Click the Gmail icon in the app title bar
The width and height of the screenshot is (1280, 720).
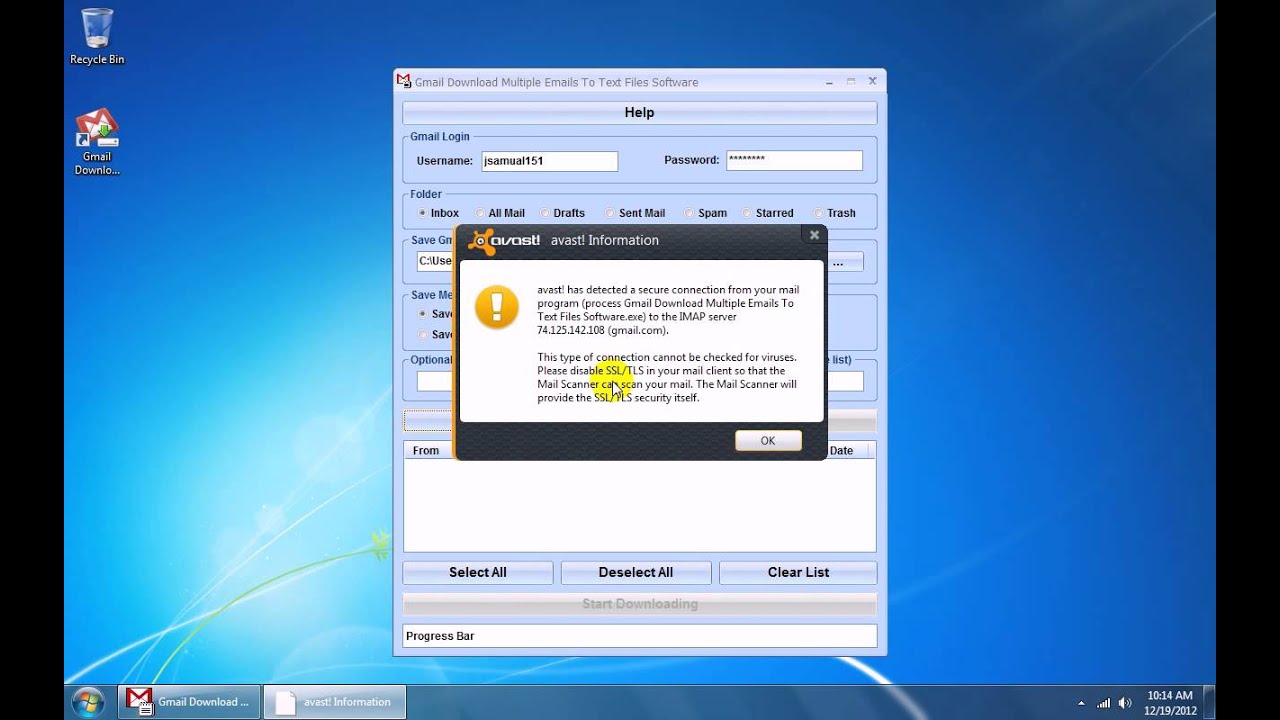click(404, 81)
